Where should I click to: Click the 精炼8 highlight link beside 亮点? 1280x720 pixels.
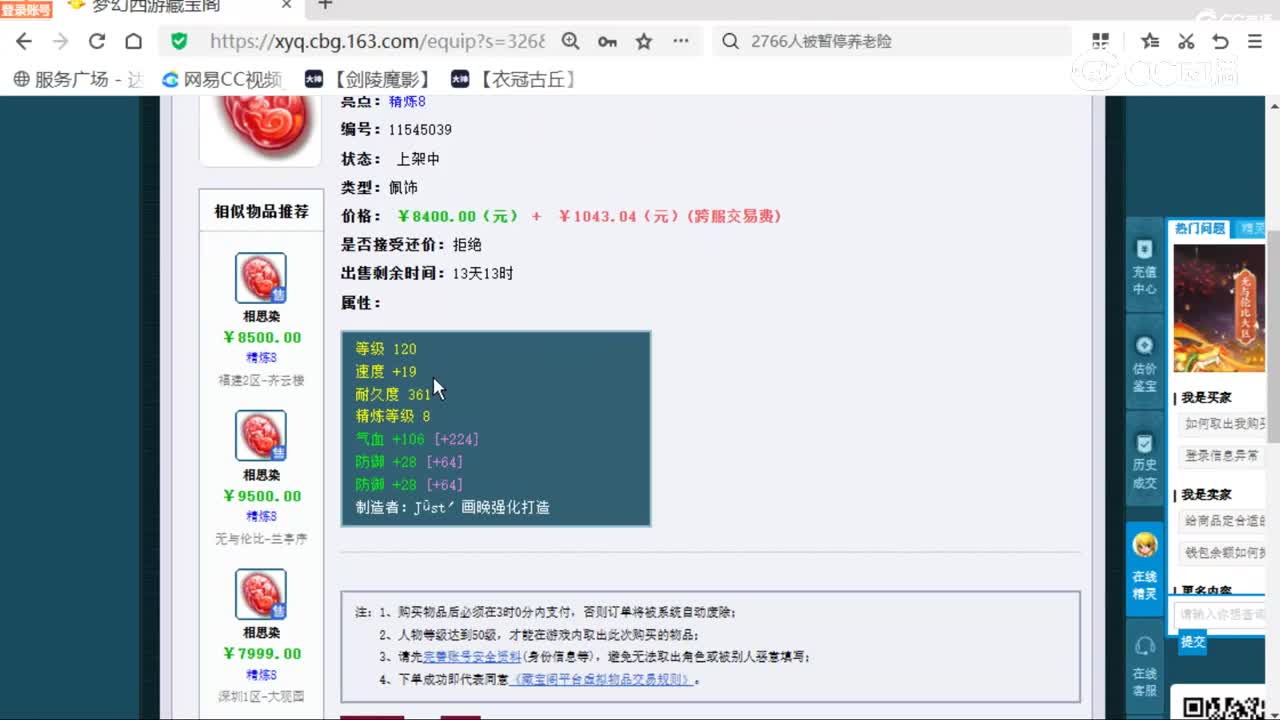[407, 101]
